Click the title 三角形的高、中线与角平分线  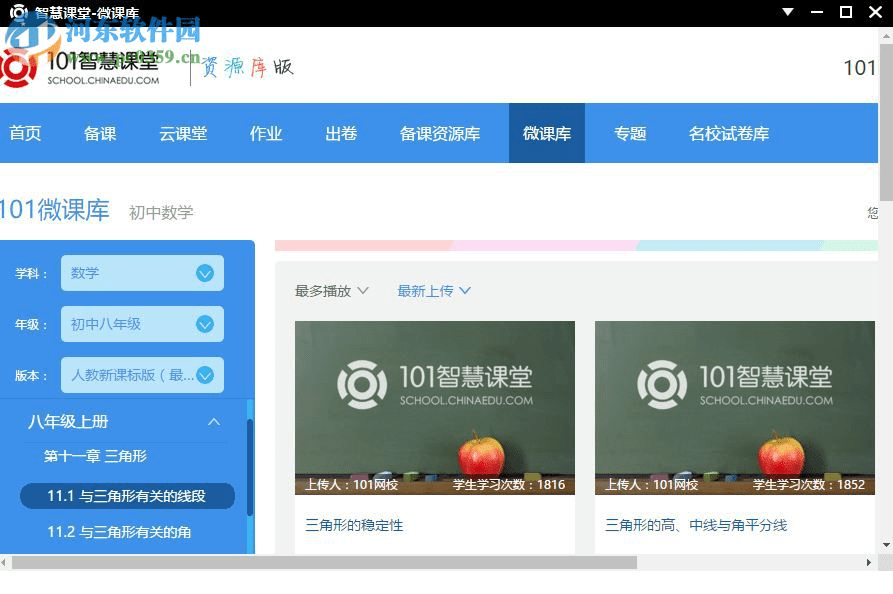pos(696,525)
